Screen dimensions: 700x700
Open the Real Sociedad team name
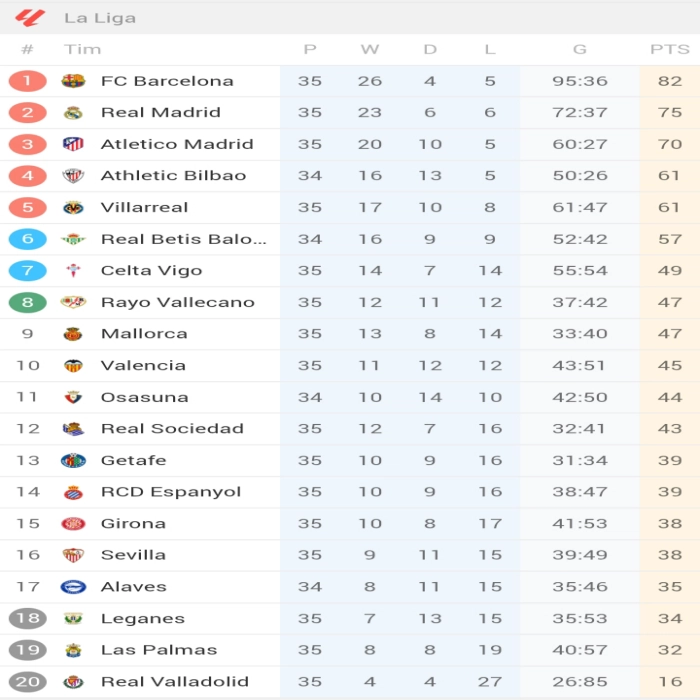(172, 429)
